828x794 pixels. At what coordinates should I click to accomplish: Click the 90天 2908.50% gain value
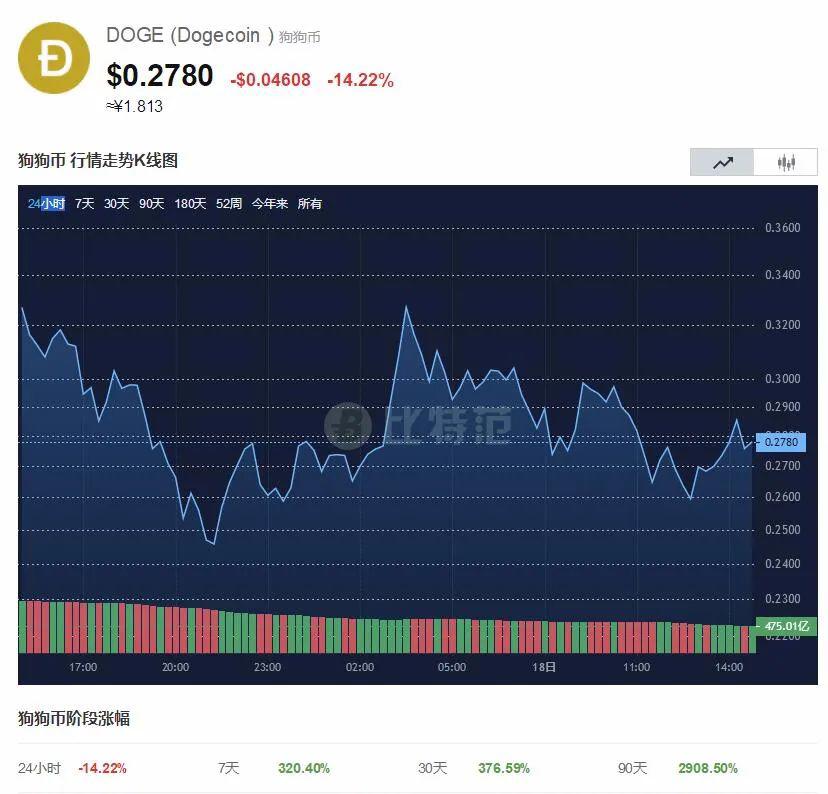tap(708, 768)
